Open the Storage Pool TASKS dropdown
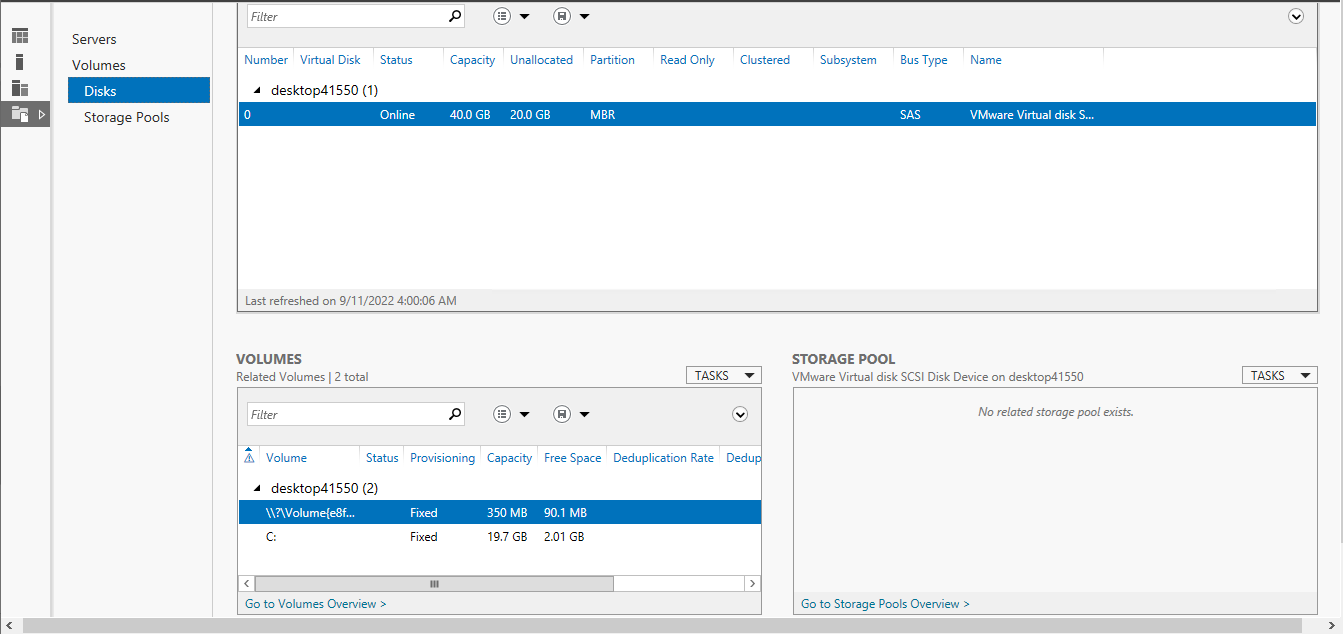 click(x=1279, y=376)
